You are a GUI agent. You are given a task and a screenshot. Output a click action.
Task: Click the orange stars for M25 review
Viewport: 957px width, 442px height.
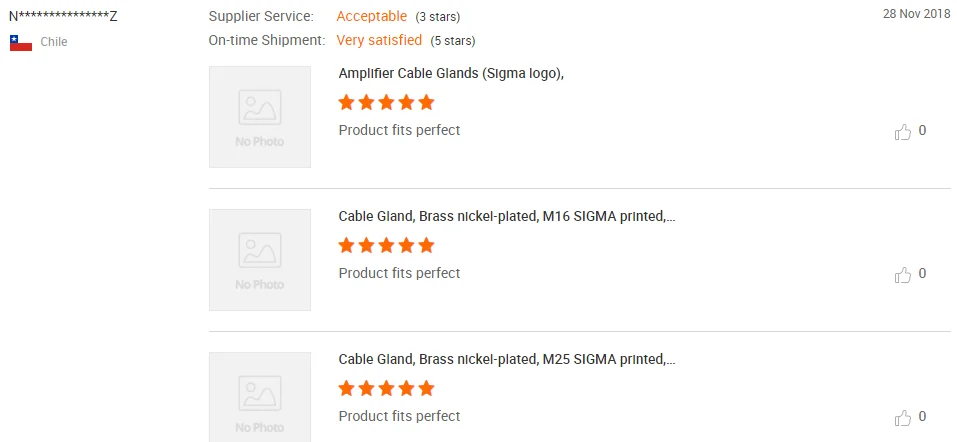coord(386,388)
